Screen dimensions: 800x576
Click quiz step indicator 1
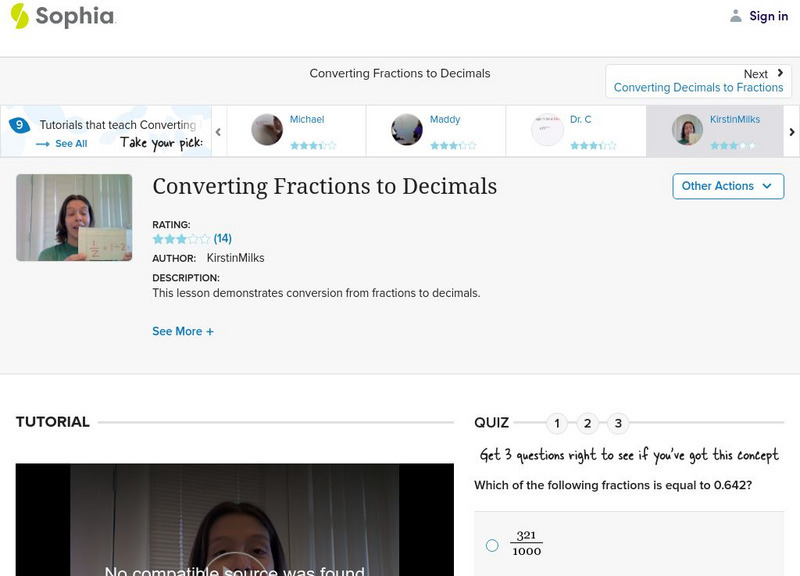point(557,424)
